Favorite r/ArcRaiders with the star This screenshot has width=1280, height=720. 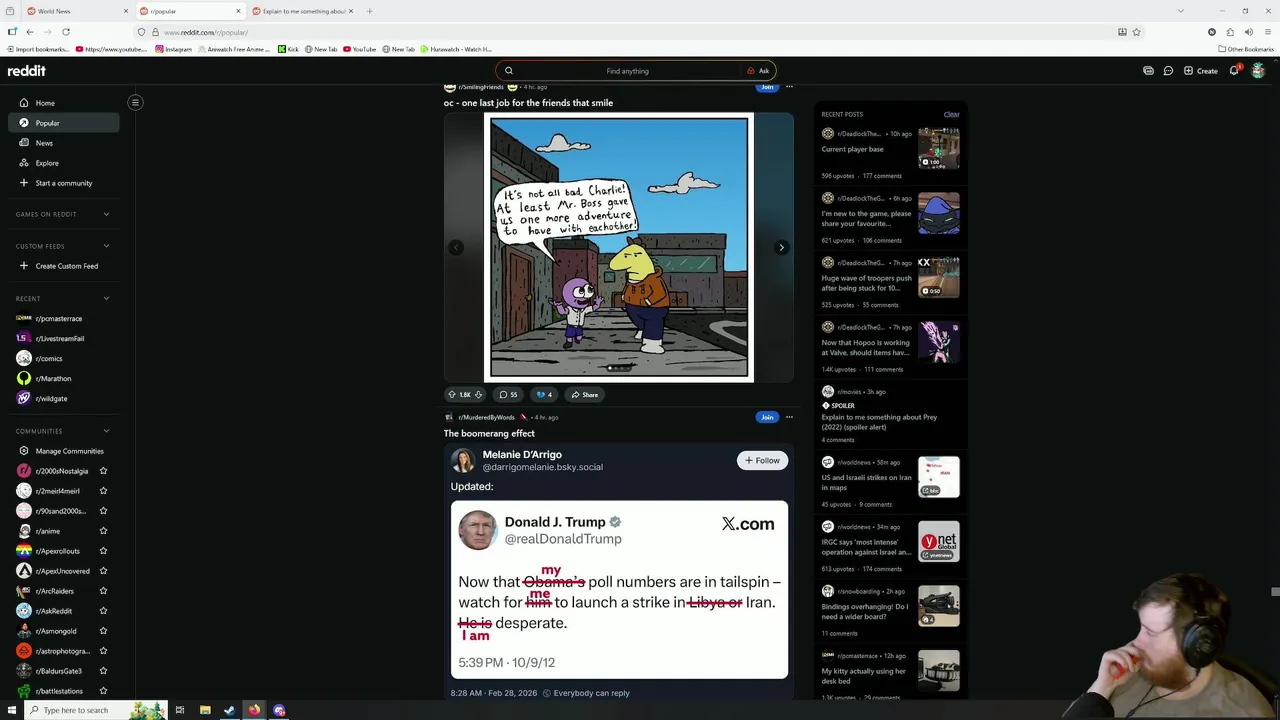click(x=103, y=591)
